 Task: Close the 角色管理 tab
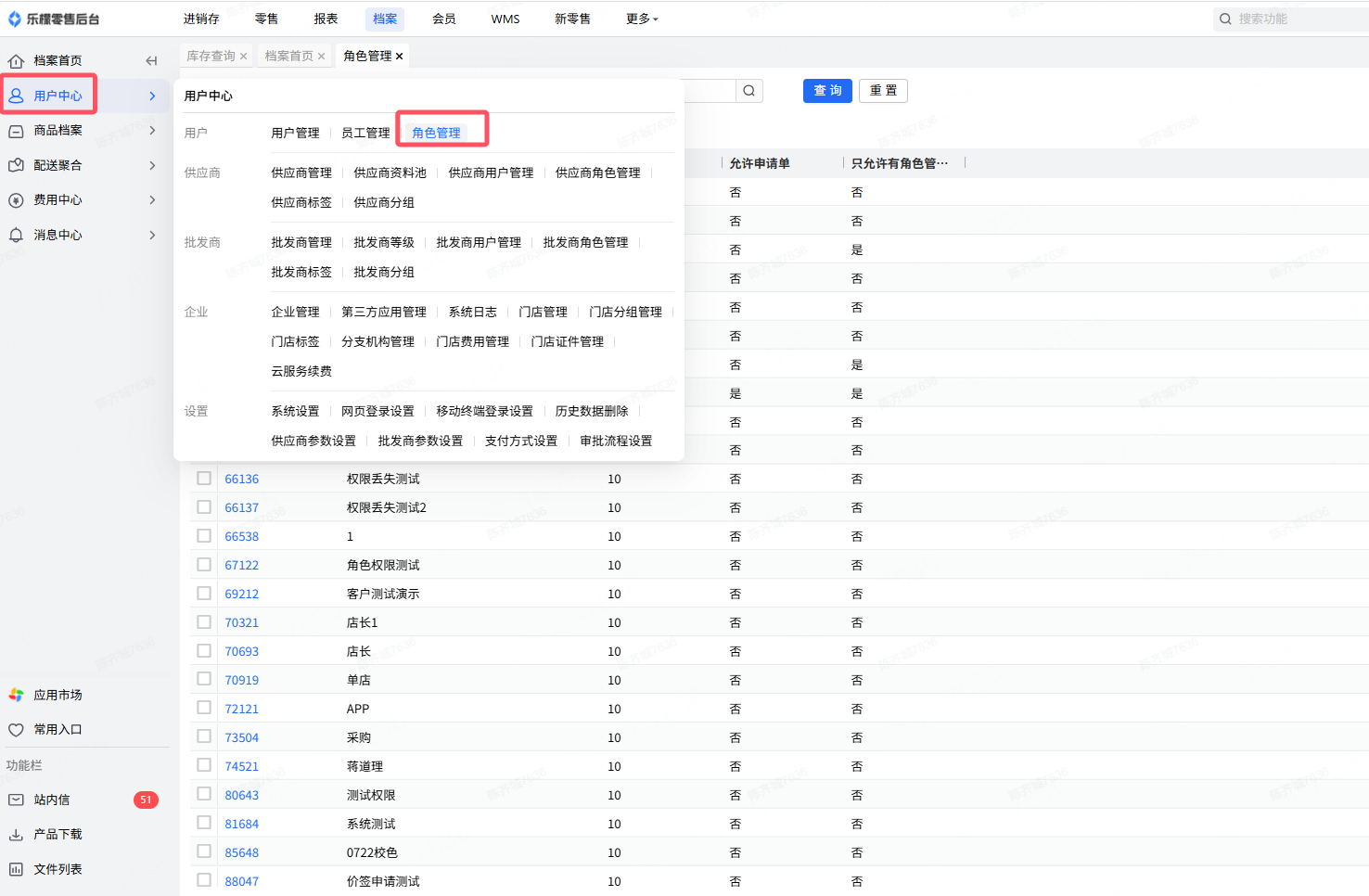400,57
